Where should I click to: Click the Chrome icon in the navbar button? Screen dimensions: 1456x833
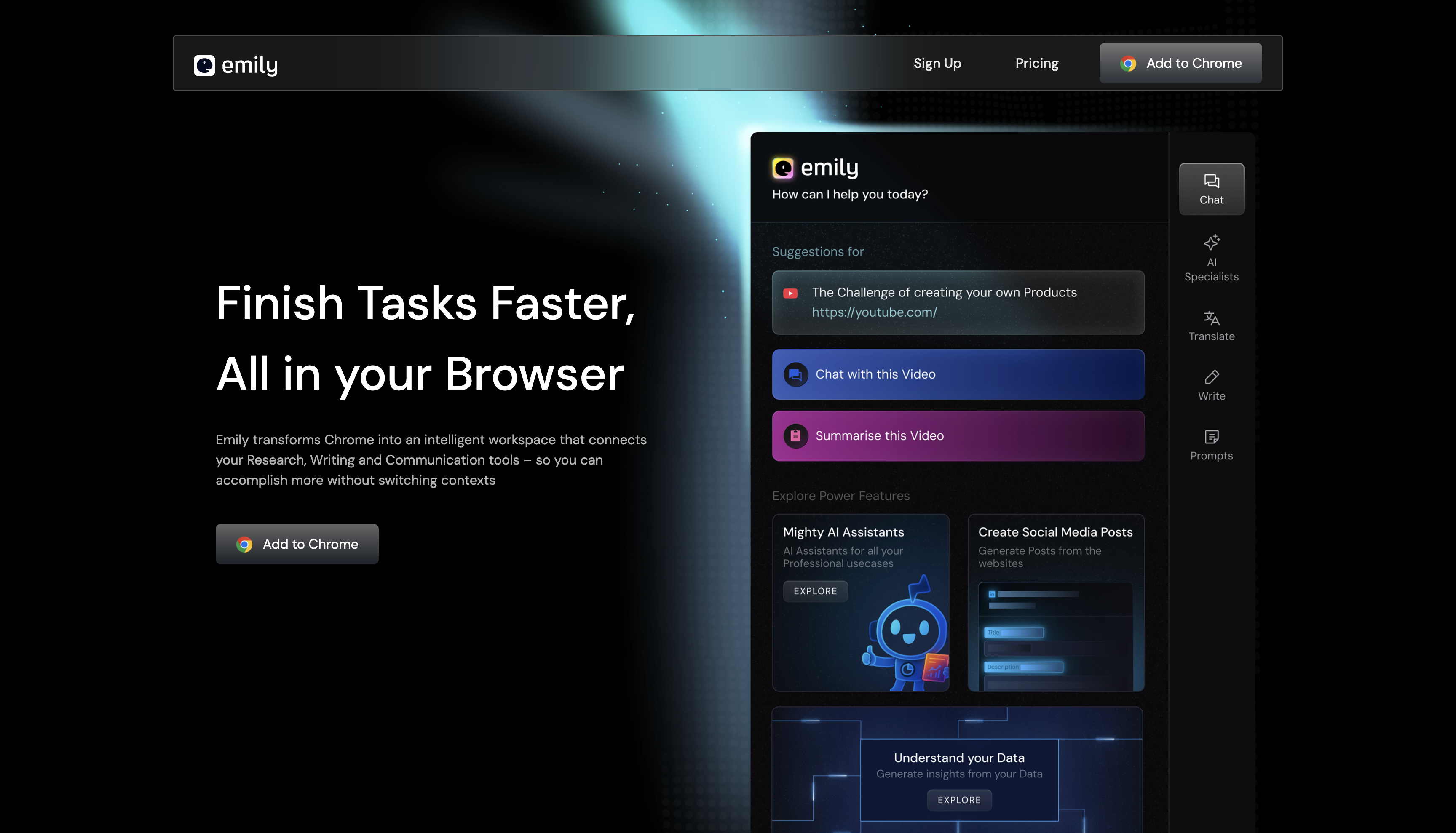pos(1128,64)
